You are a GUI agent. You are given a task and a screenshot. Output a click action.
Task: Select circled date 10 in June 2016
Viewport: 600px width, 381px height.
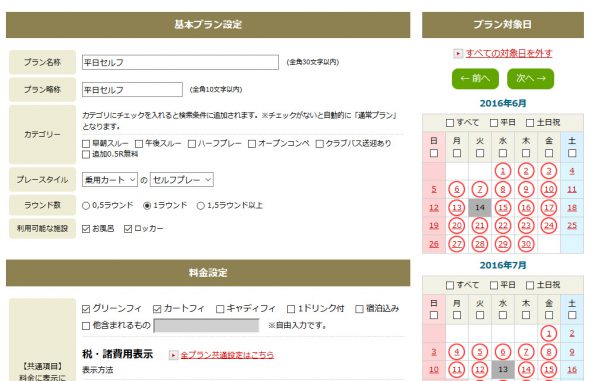(549, 189)
